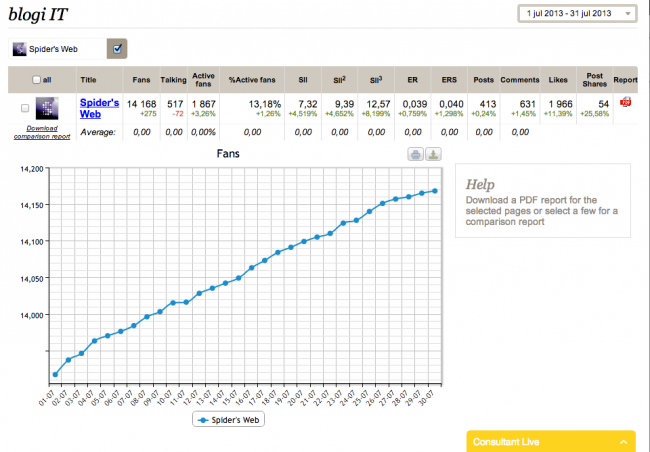Click the 14,000 y-axis label
This screenshot has width=650, height=452.
pos(32,315)
